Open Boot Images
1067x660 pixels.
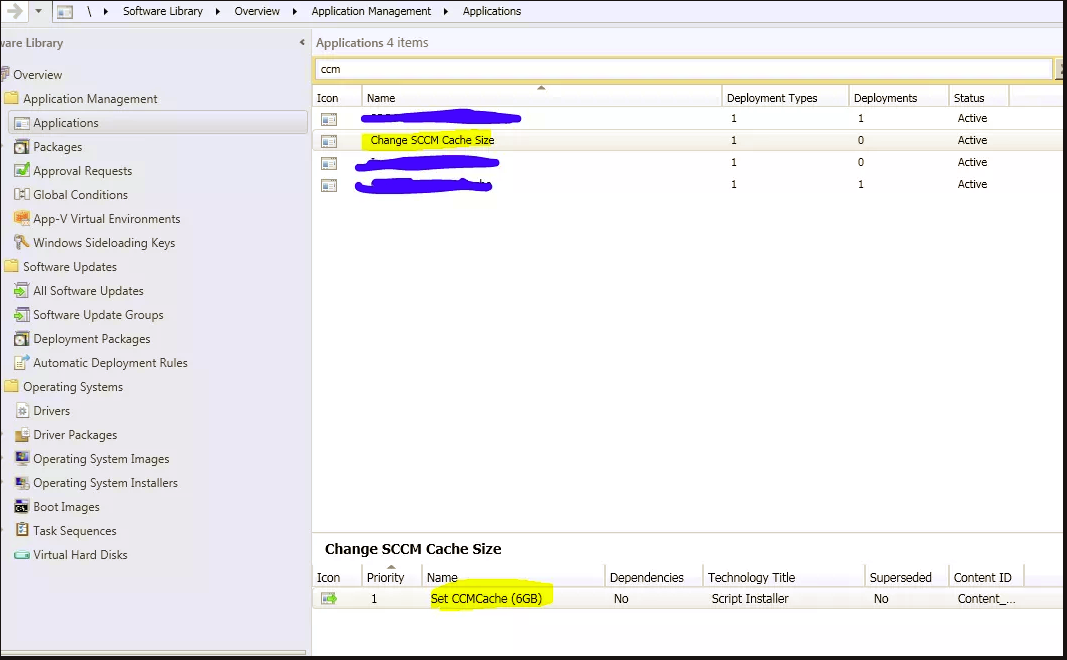[66, 507]
